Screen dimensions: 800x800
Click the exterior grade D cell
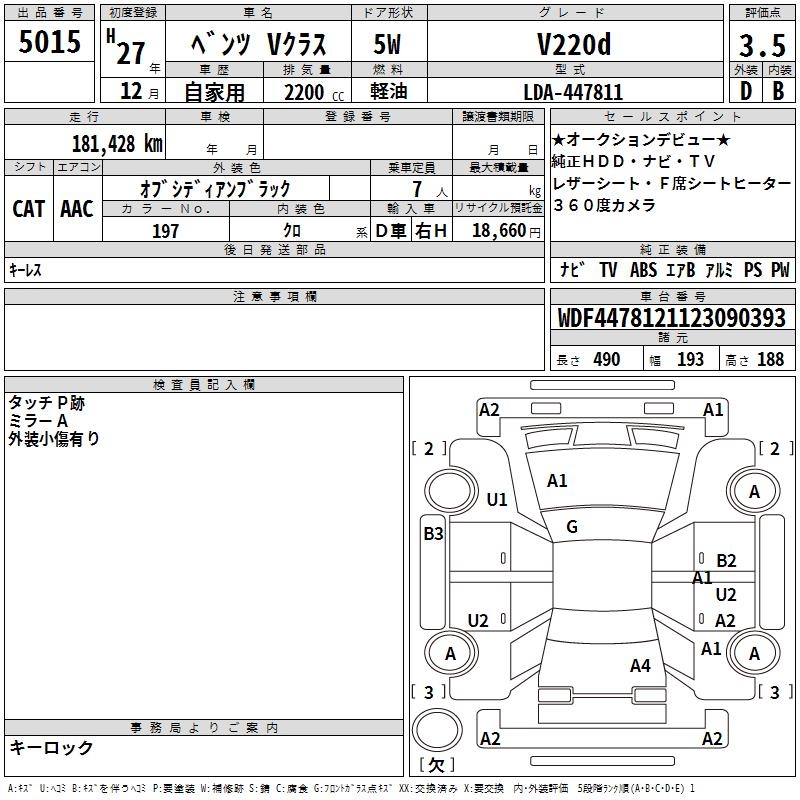(x=744, y=92)
